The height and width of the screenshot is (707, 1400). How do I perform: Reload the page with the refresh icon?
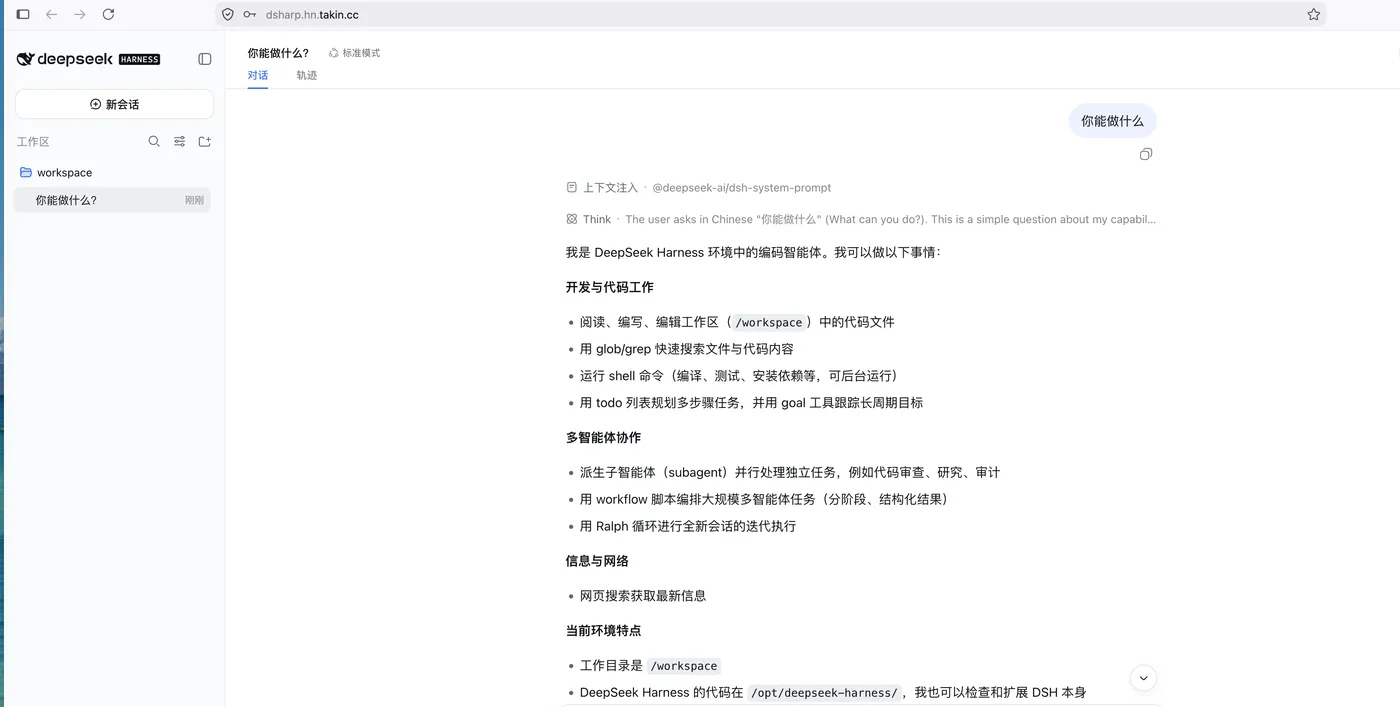tap(108, 14)
